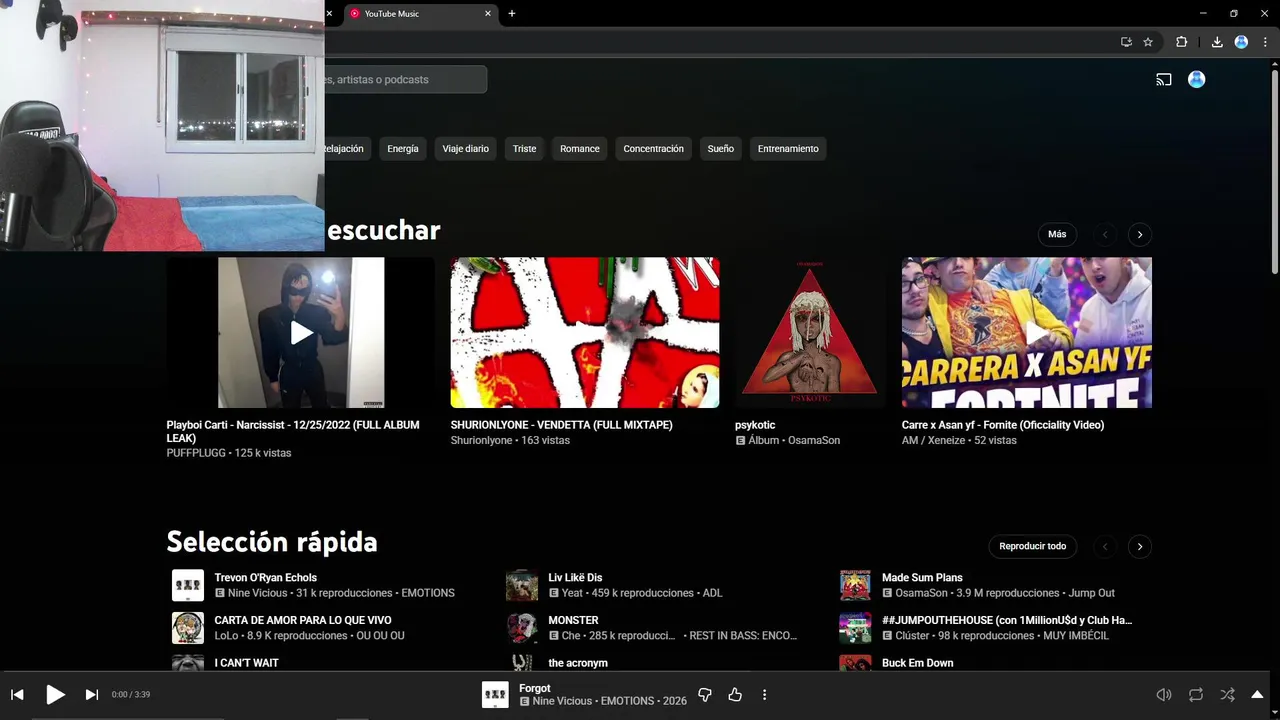Open more options for current song

coord(765,695)
